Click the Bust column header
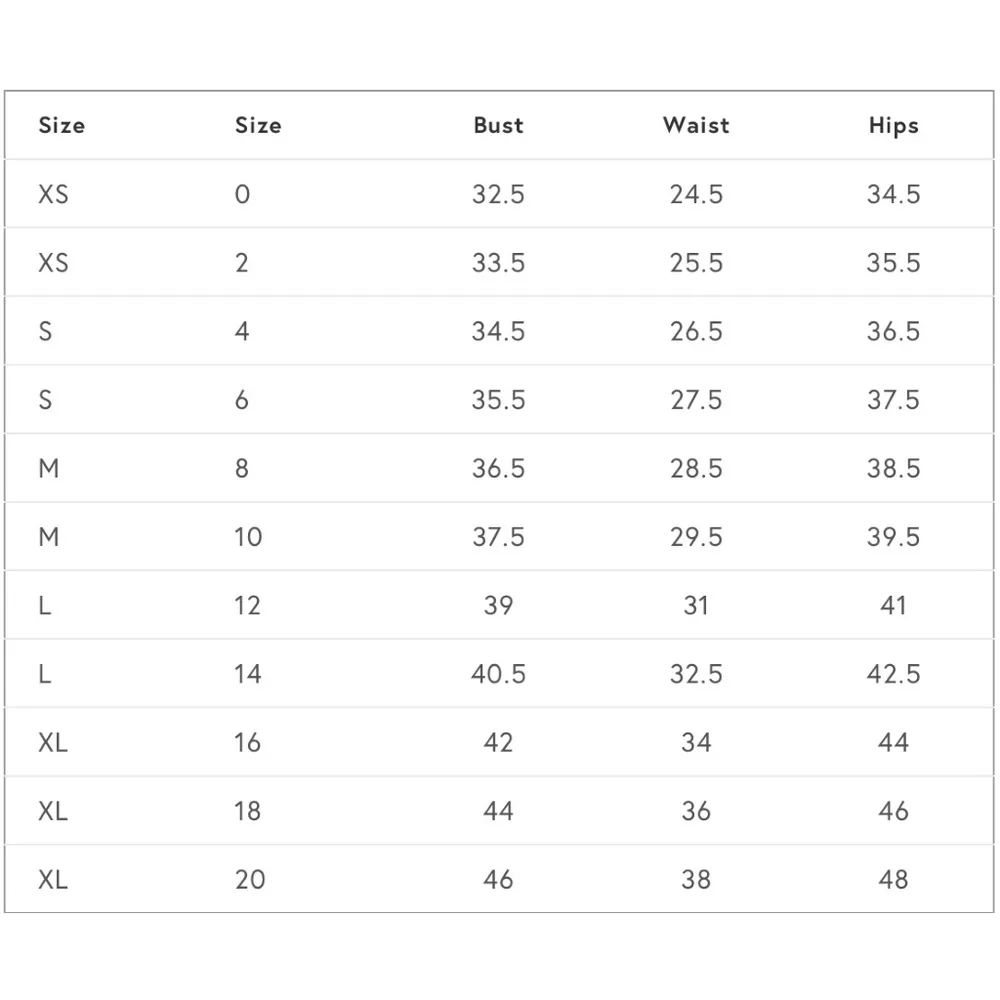This screenshot has width=1000, height=1000. pyautogui.click(x=498, y=126)
